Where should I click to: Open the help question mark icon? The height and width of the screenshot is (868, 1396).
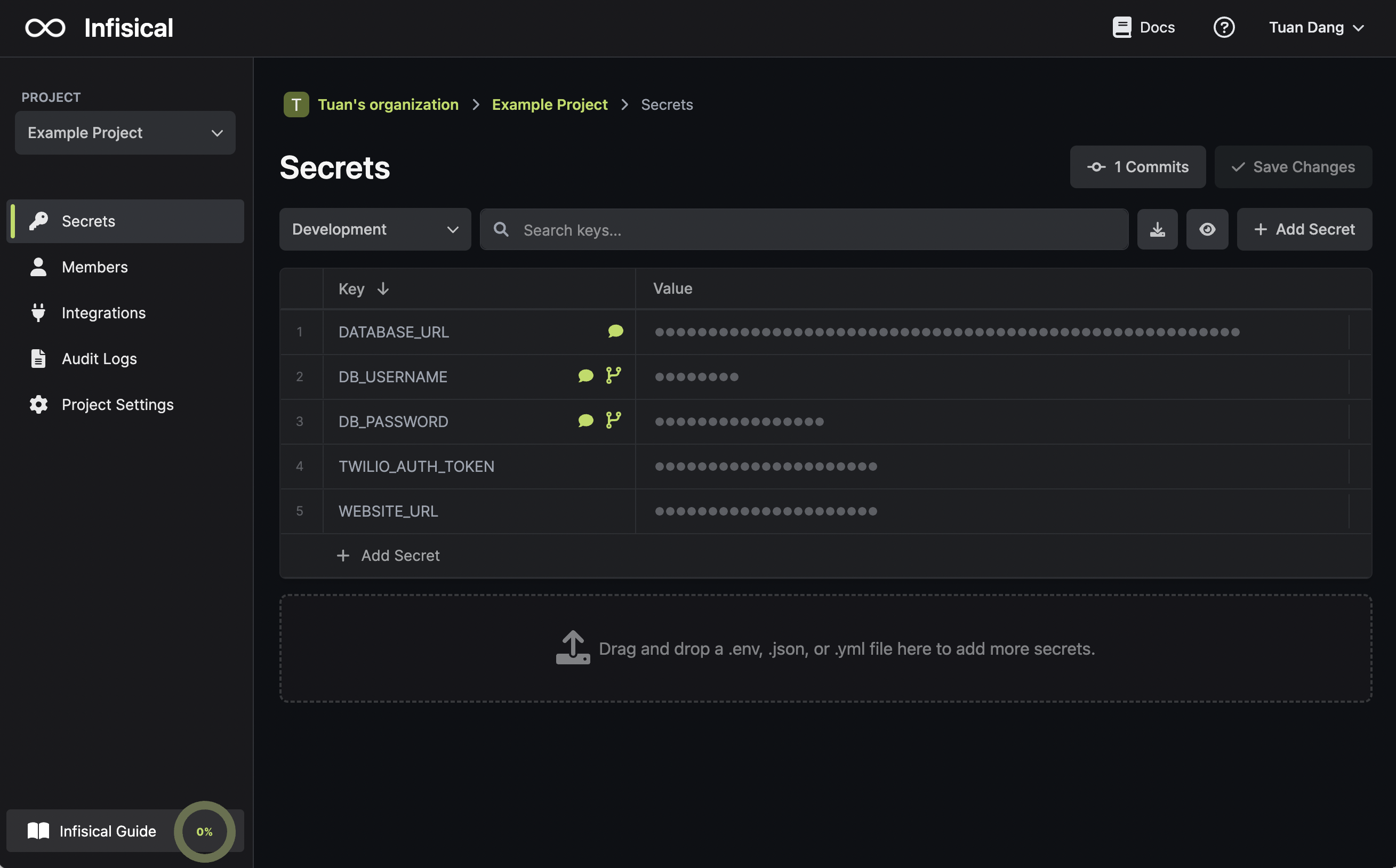[x=1224, y=28]
